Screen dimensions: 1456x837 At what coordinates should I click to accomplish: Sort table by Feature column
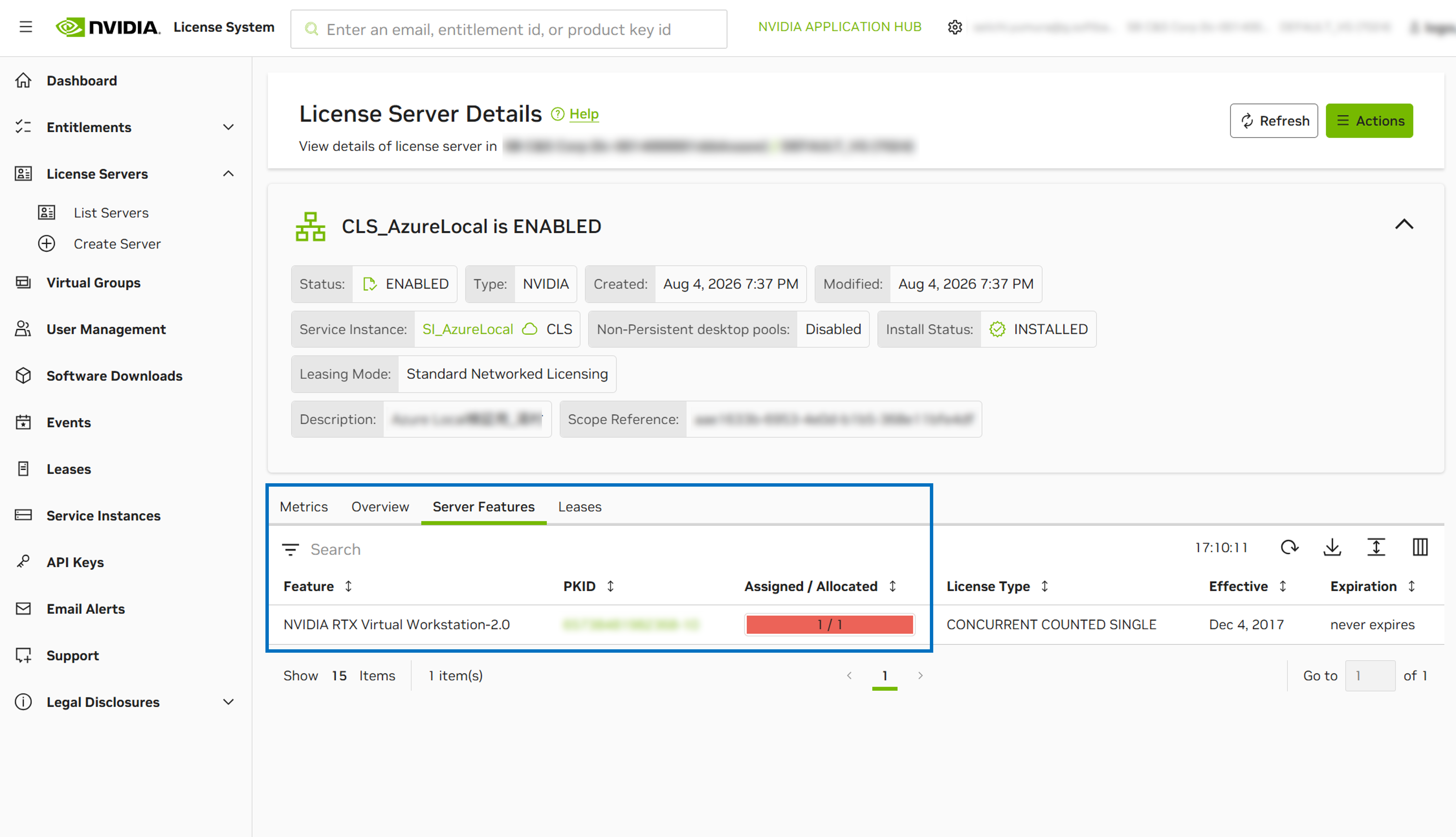tap(348, 586)
